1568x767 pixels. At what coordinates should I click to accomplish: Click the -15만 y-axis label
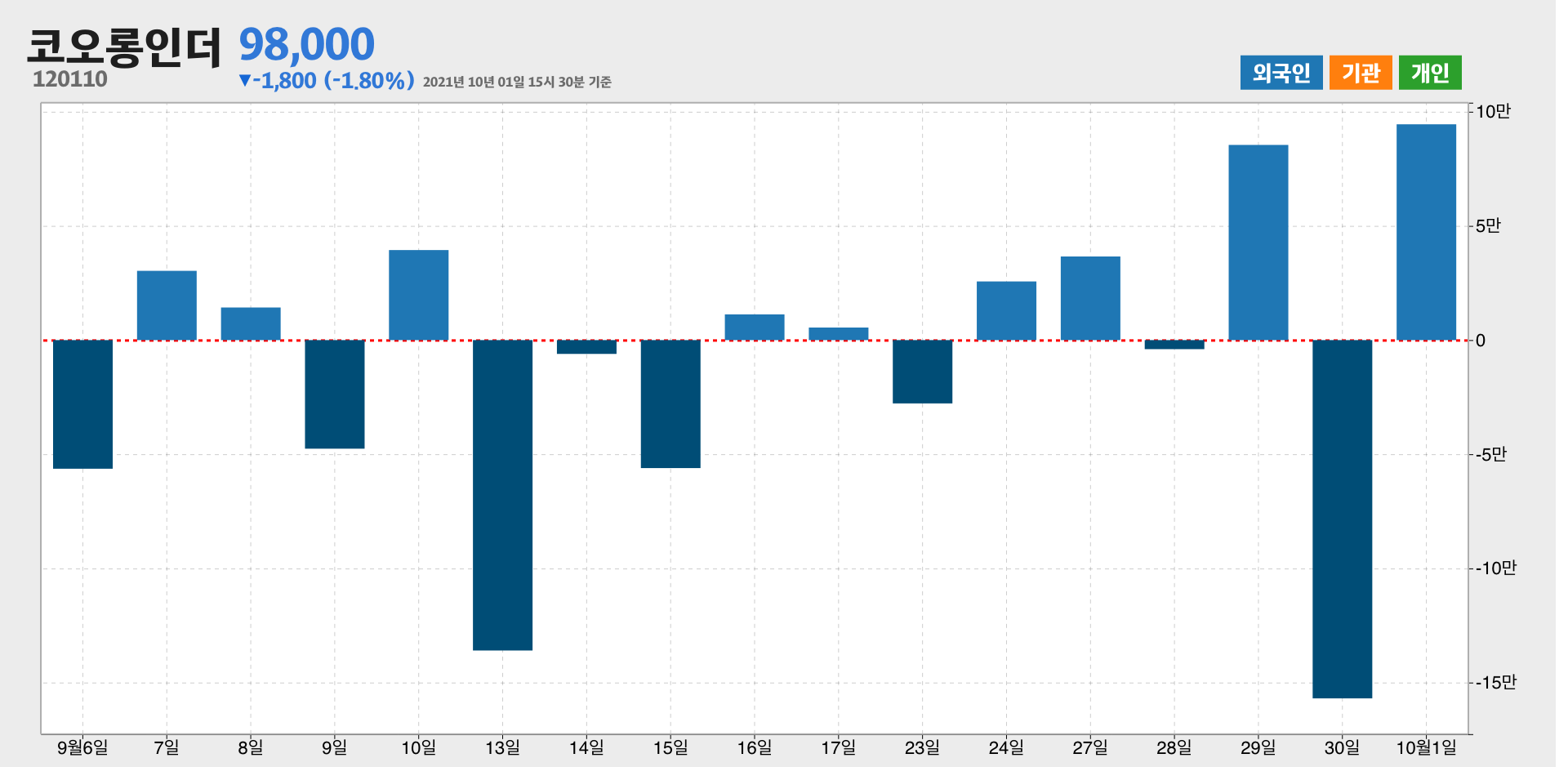point(1496,683)
